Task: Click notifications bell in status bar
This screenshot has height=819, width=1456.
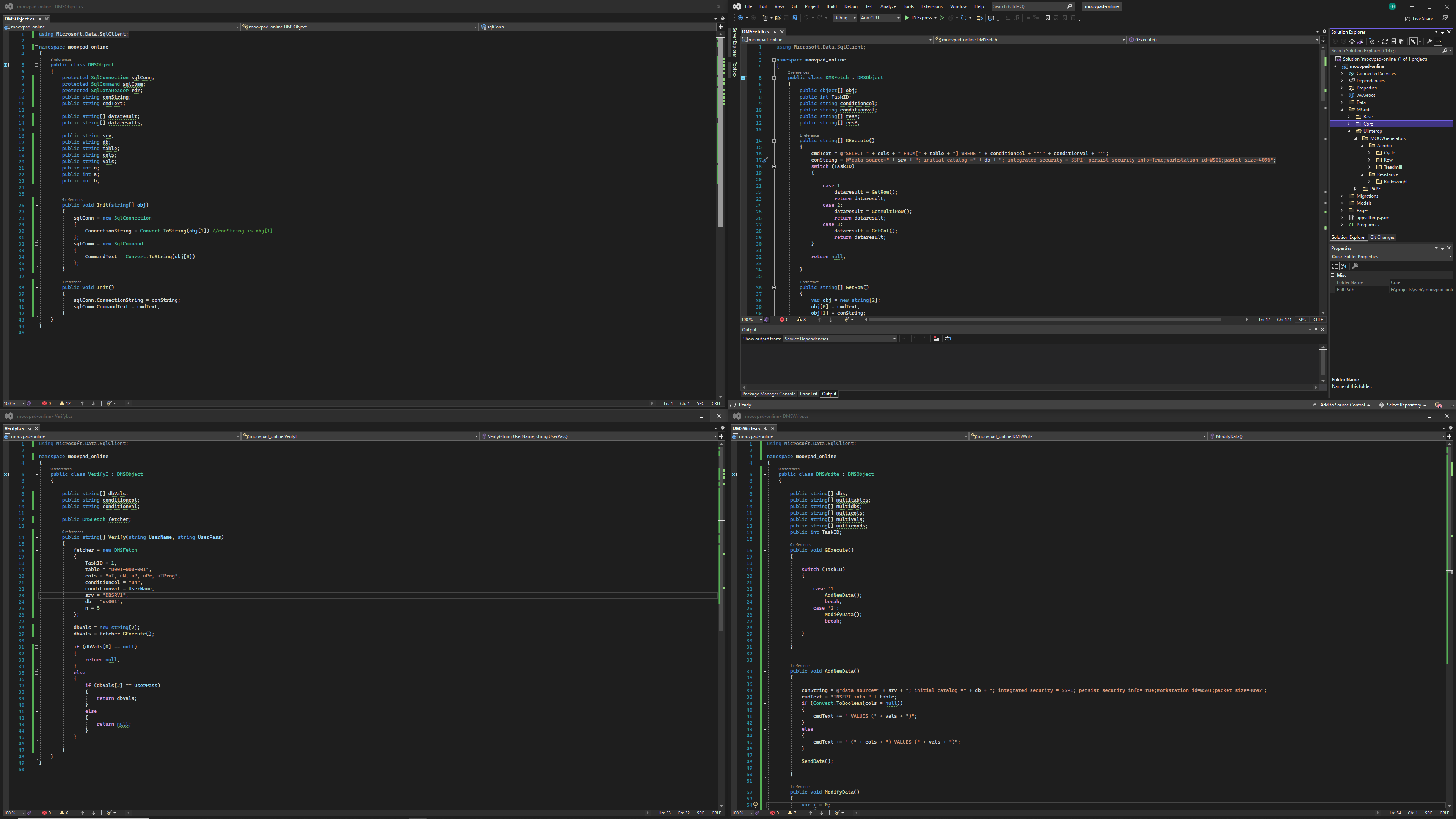Action: (x=1439, y=405)
